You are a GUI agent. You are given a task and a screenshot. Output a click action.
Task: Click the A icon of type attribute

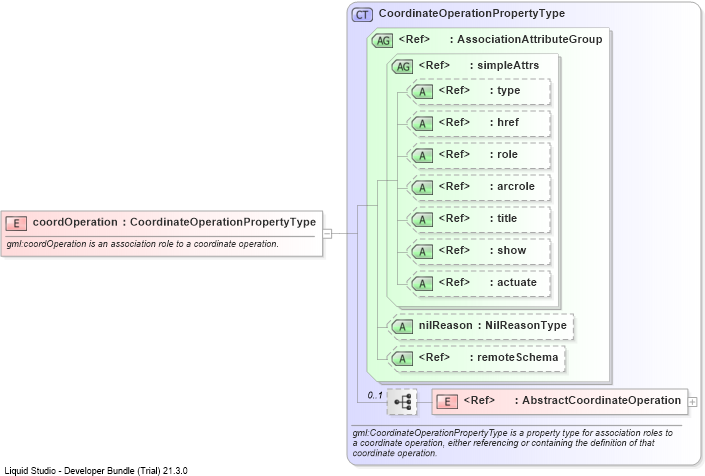[x=422, y=92]
